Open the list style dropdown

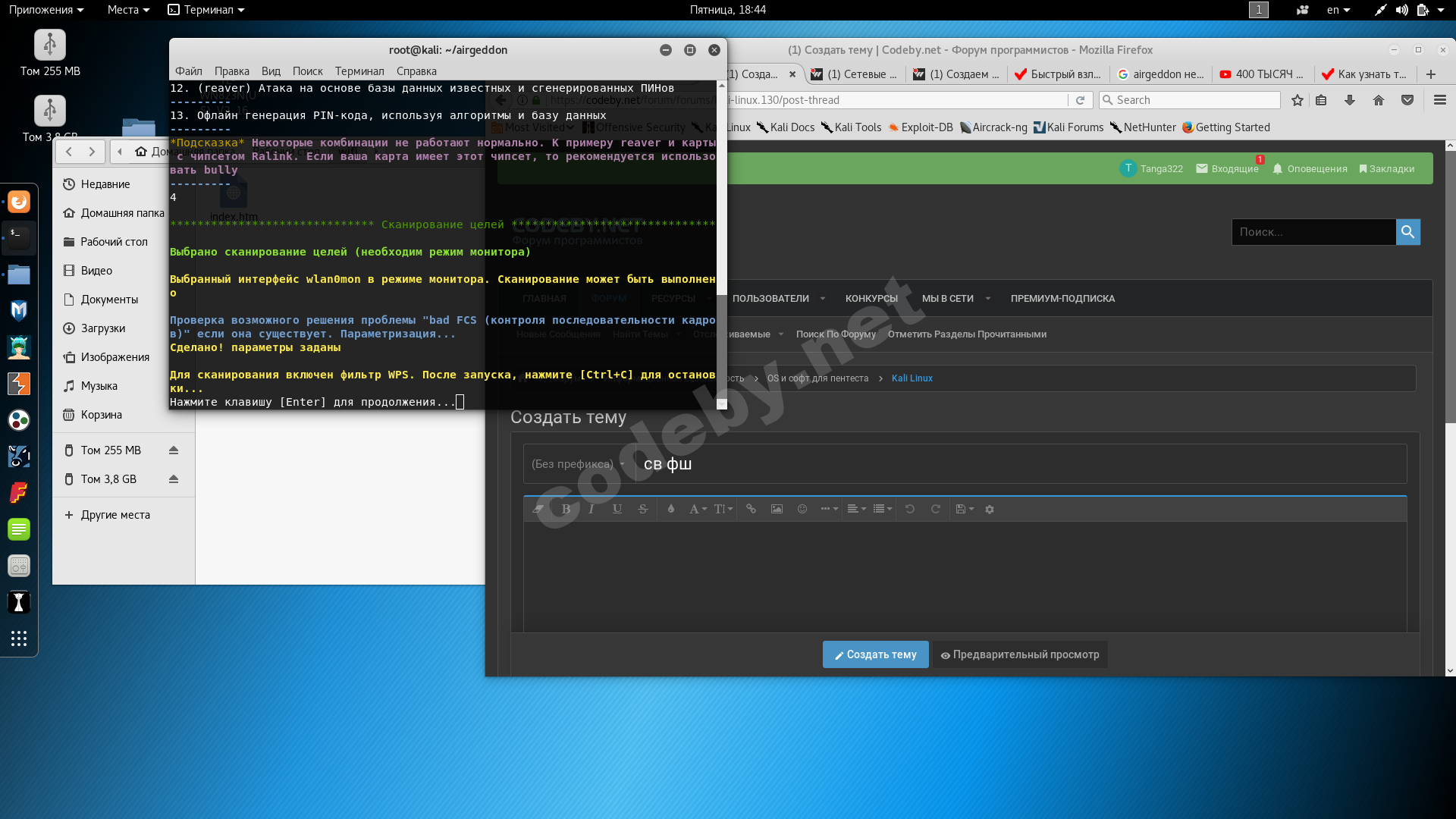(x=882, y=509)
